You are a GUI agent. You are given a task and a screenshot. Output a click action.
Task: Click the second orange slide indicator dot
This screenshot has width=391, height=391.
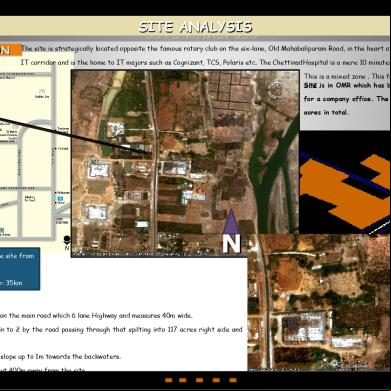click(x=183, y=380)
